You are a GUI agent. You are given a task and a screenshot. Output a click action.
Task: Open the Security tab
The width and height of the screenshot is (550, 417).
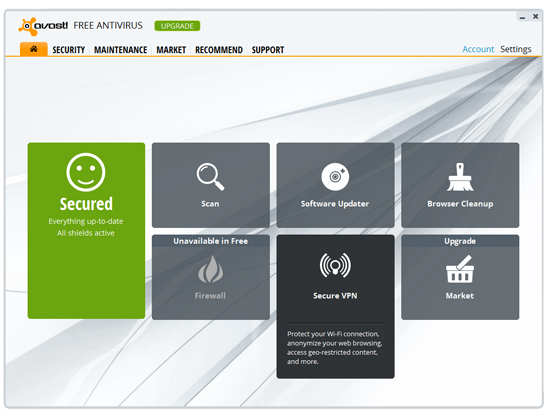[69, 50]
